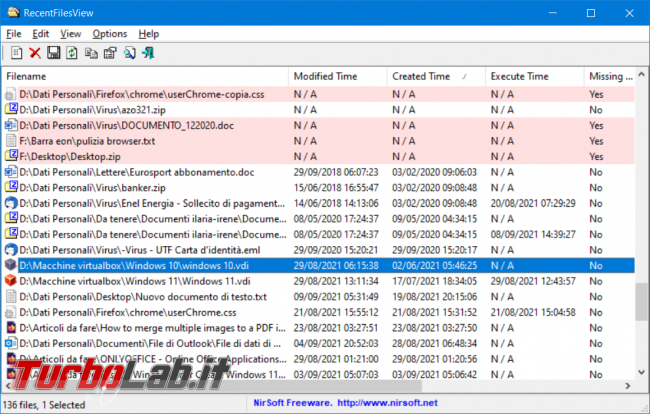Sort by the Filename column header
Screen dimensions: 650x414
point(145,77)
